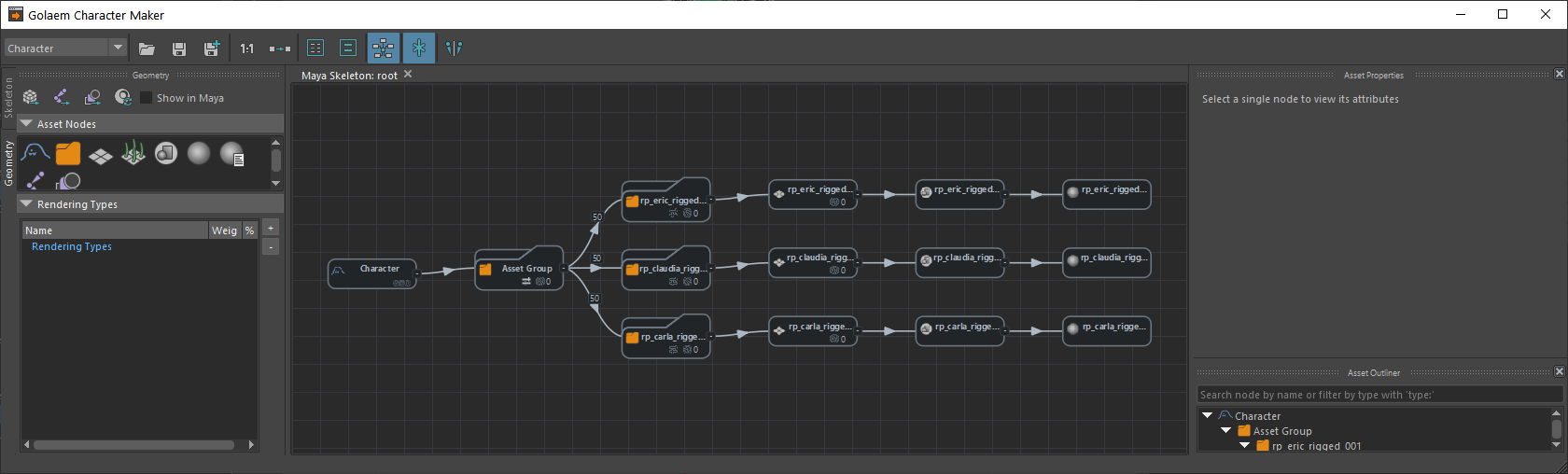Select the purple bone asset node icon

coord(35,180)
